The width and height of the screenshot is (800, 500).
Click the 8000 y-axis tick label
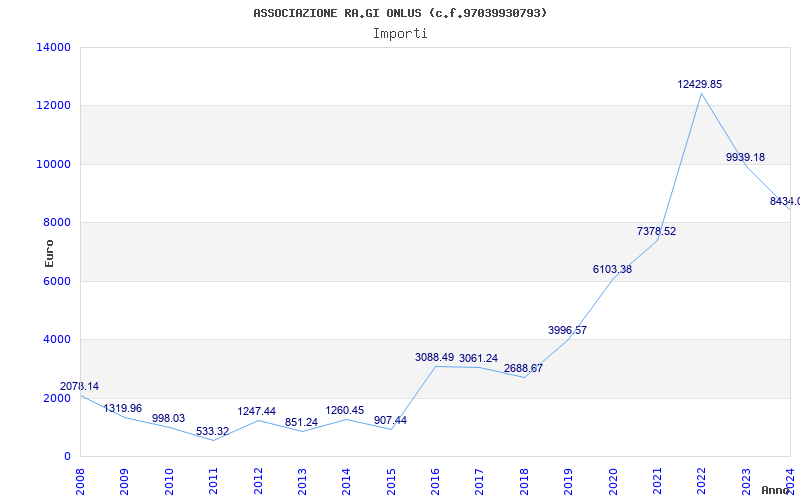[x=57, y=222]
